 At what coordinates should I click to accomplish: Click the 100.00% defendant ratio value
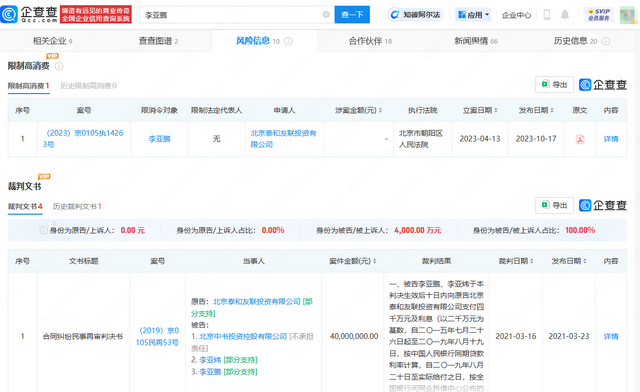pos(580,230)
